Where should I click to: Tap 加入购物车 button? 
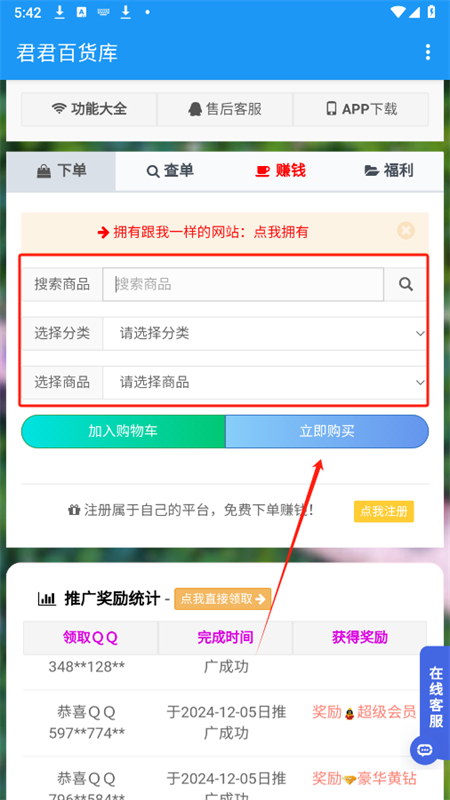(123, 432)
